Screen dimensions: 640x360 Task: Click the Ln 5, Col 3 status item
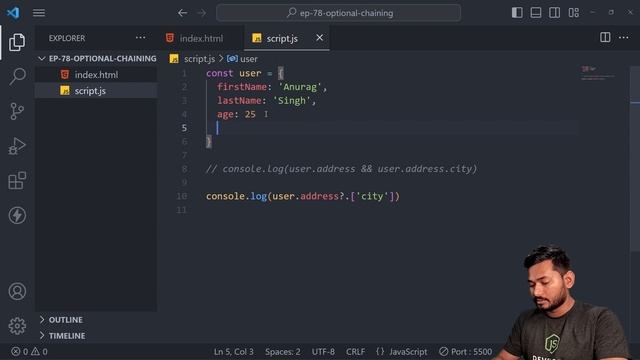click(x=233, y=351)
